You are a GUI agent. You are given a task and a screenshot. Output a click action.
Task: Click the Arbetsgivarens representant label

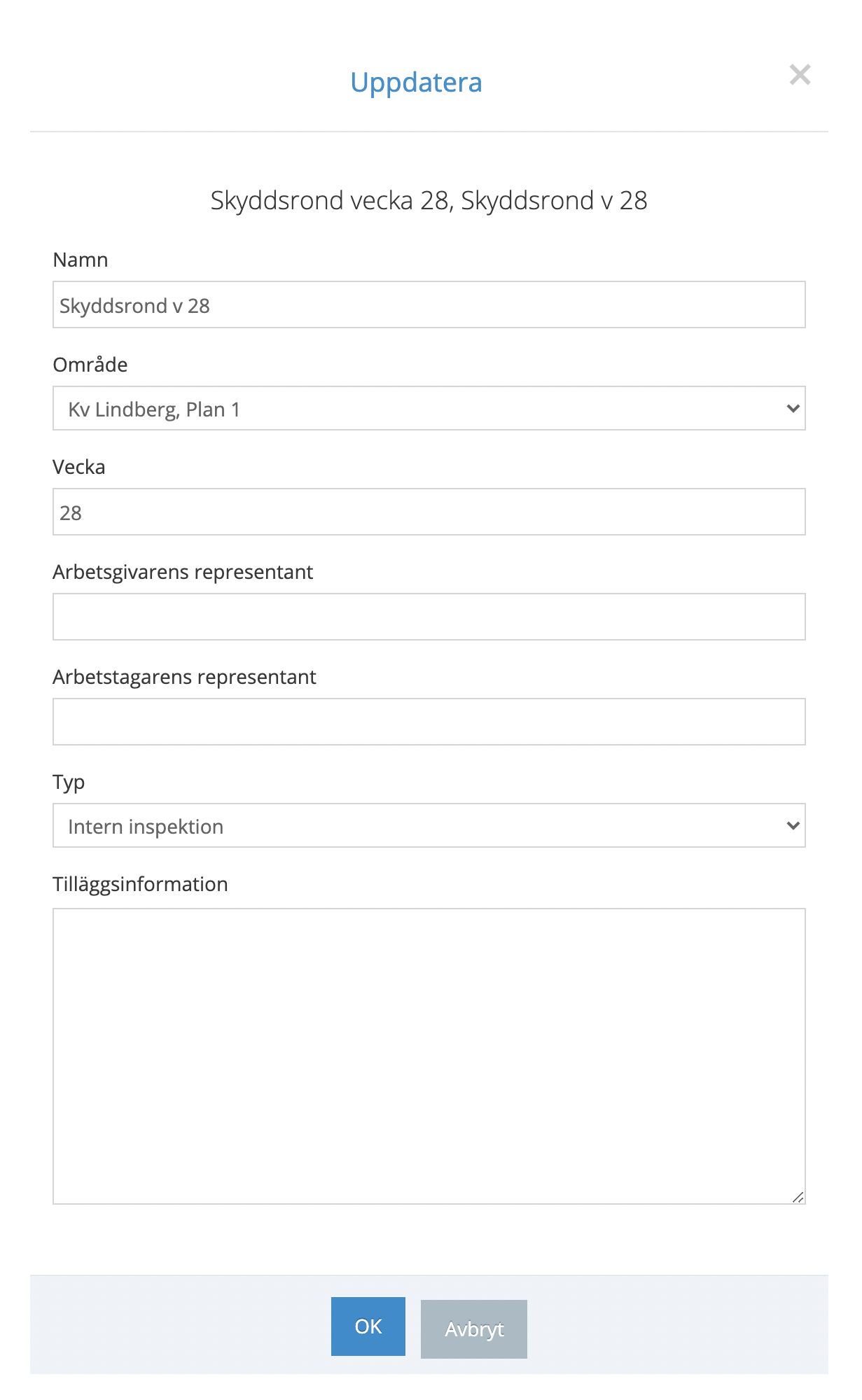183,573
